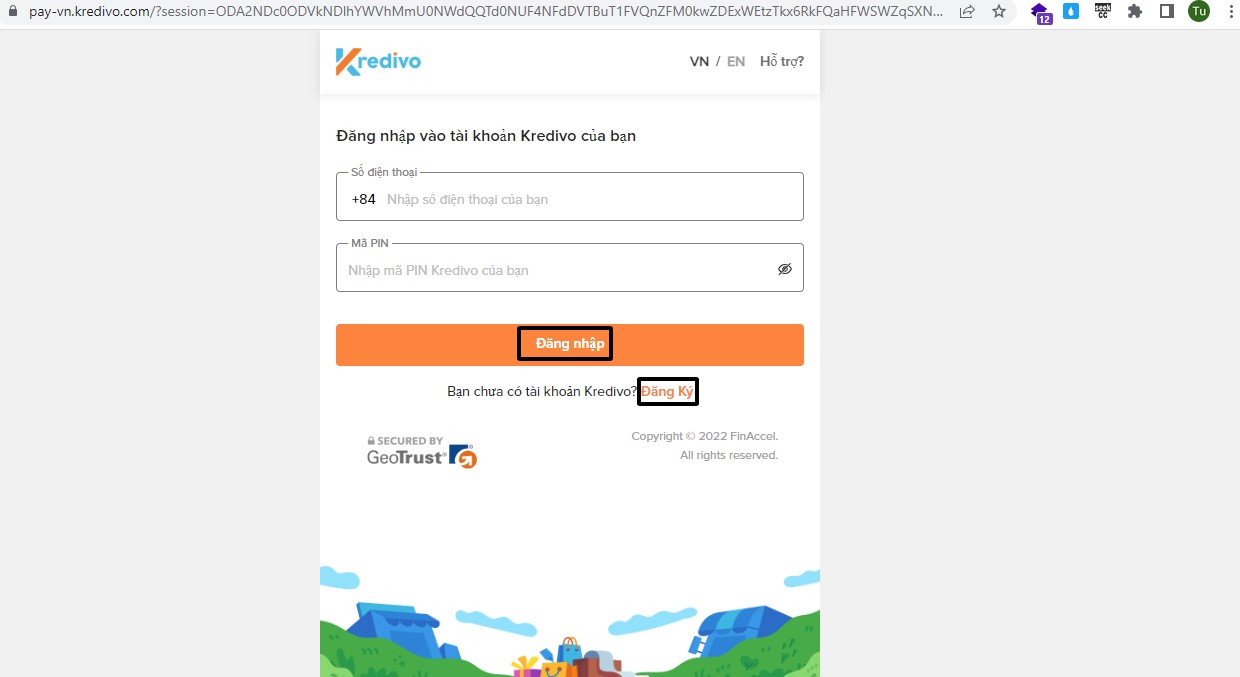Open the Tu profile avatar
1240x677 pixels.
(1199, 12)
